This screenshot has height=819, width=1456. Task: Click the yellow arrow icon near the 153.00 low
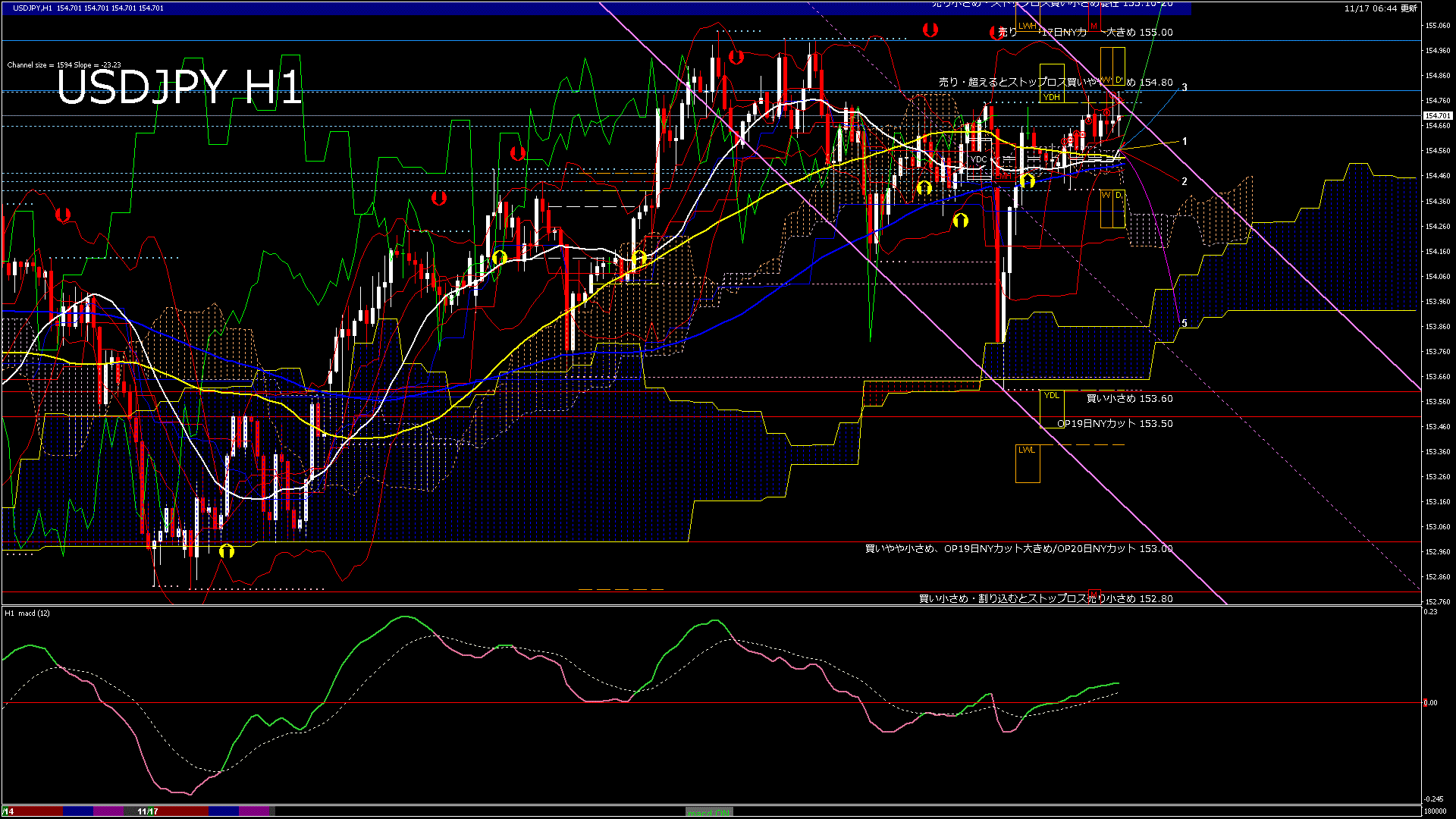point(225,552)
